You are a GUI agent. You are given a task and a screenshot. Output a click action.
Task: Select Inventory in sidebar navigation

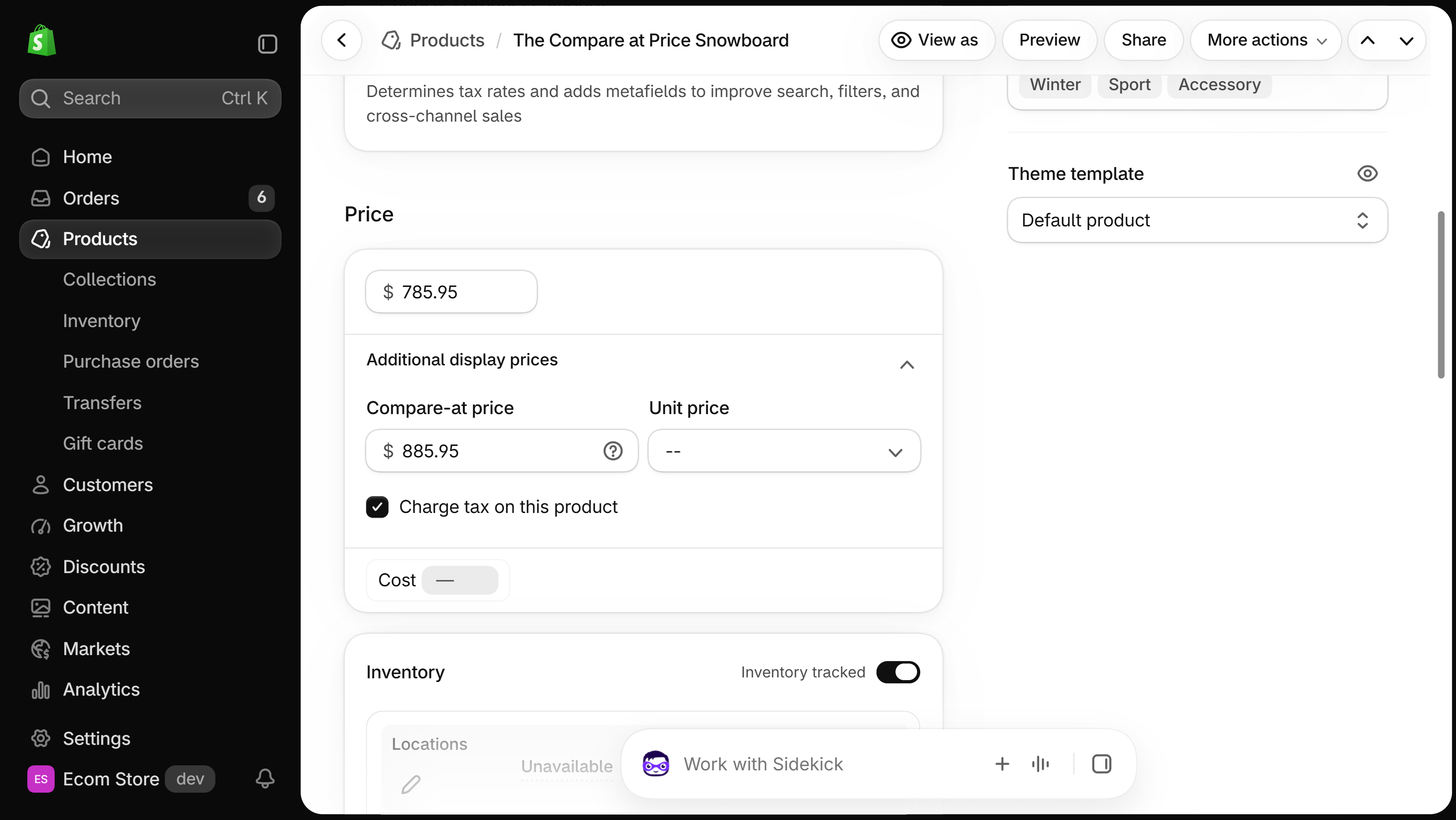coord(102,320)
